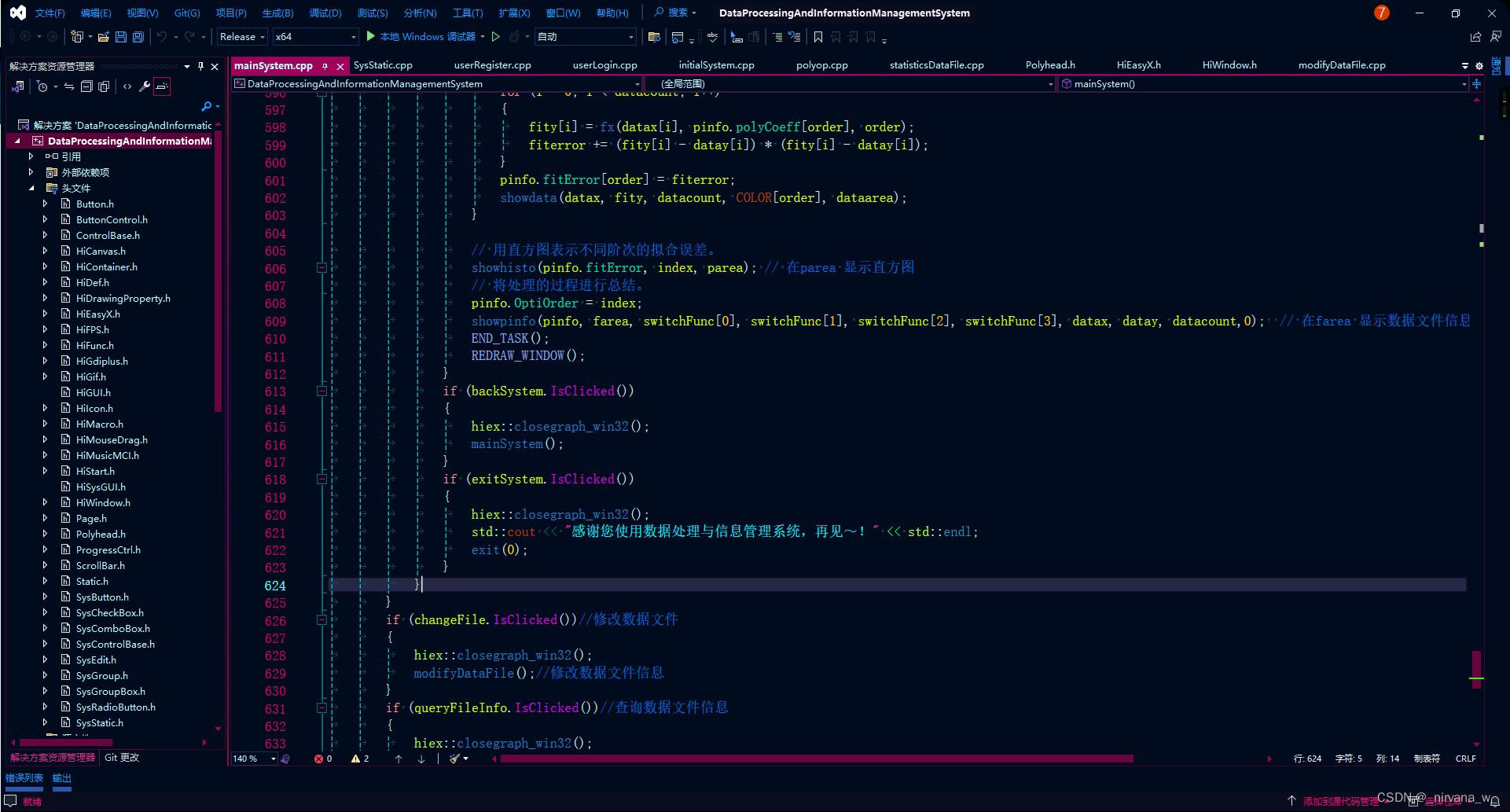
Task: Open Git 更改 panel tab
Action: click(x=122, y=758)
